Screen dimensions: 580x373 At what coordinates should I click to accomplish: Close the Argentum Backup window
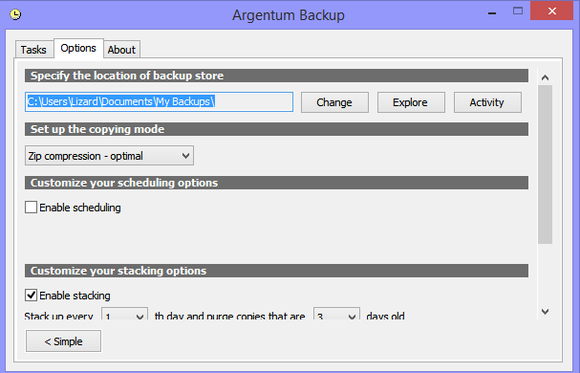pyautogui.click(x=552, y=11)
